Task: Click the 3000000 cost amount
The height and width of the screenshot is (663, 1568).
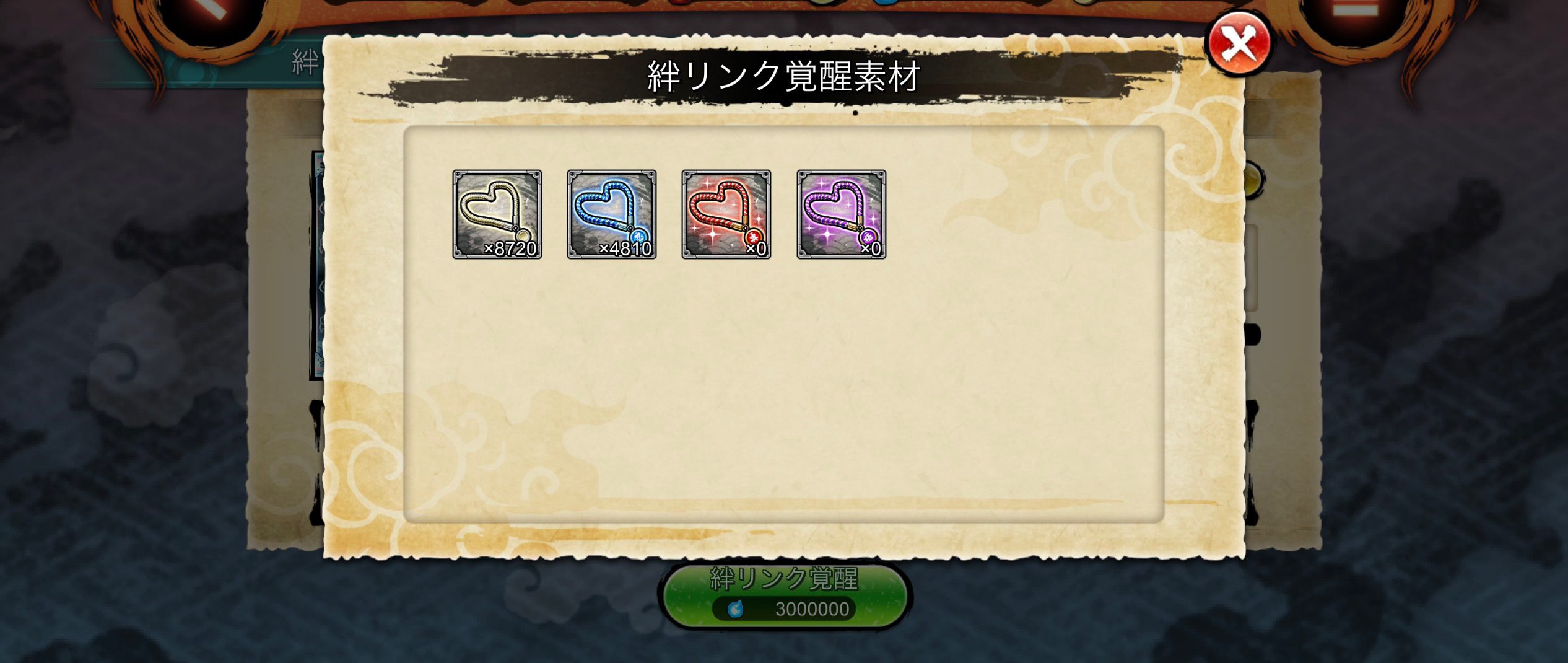Action: point(812,609)
